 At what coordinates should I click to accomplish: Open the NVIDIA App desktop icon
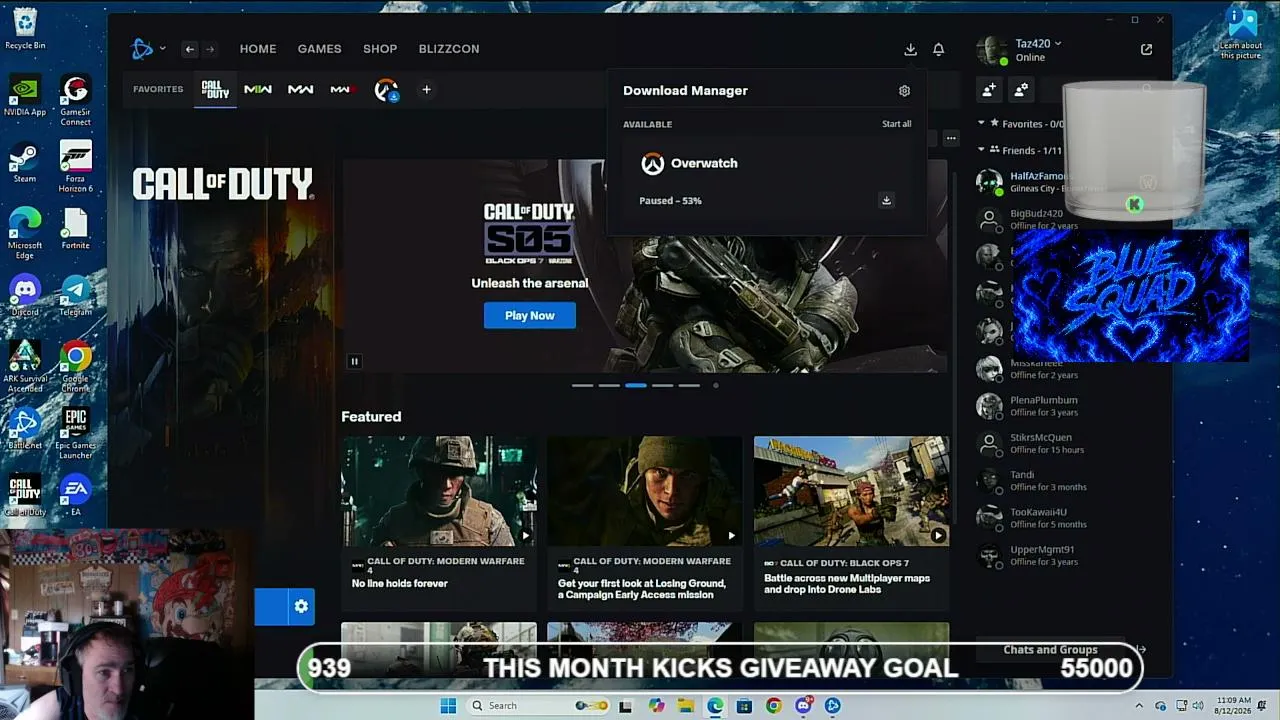[x=25, y=97]
